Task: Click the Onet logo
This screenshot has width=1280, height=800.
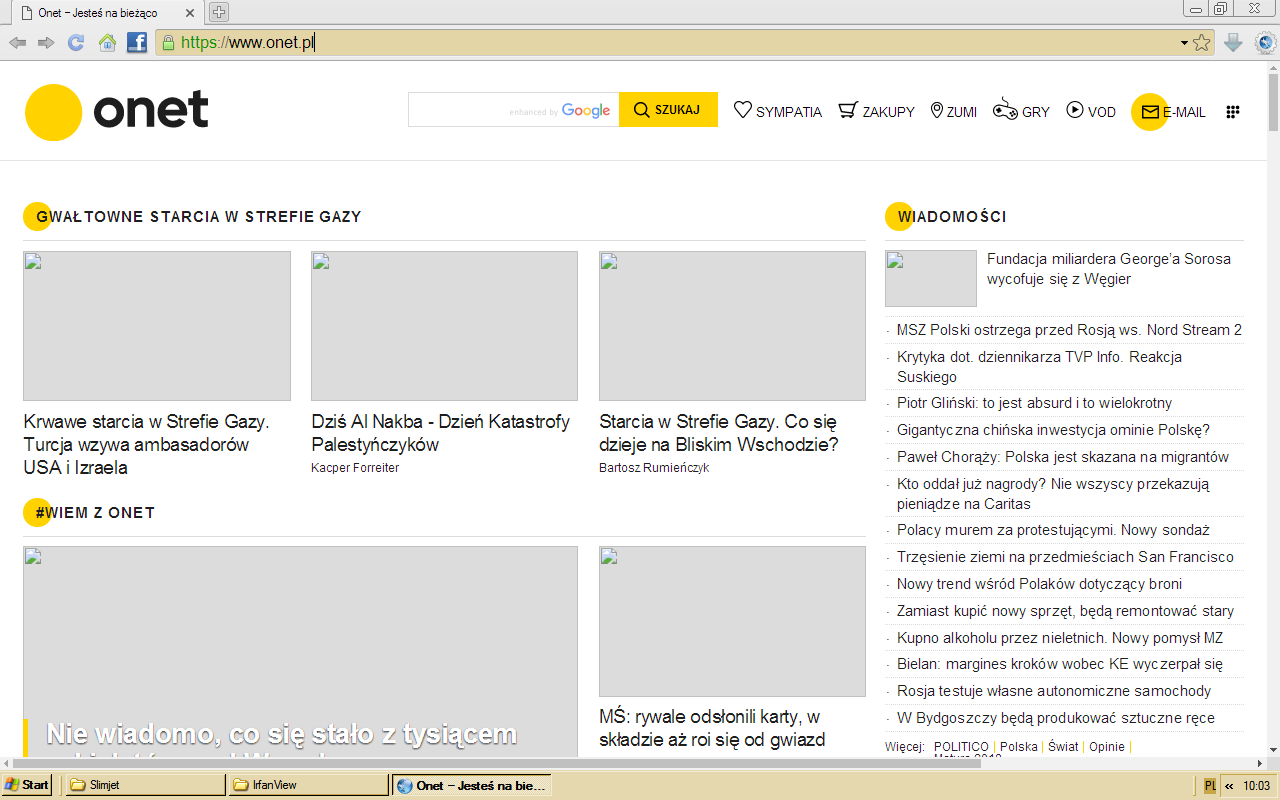Action: (x=117, y=112)
